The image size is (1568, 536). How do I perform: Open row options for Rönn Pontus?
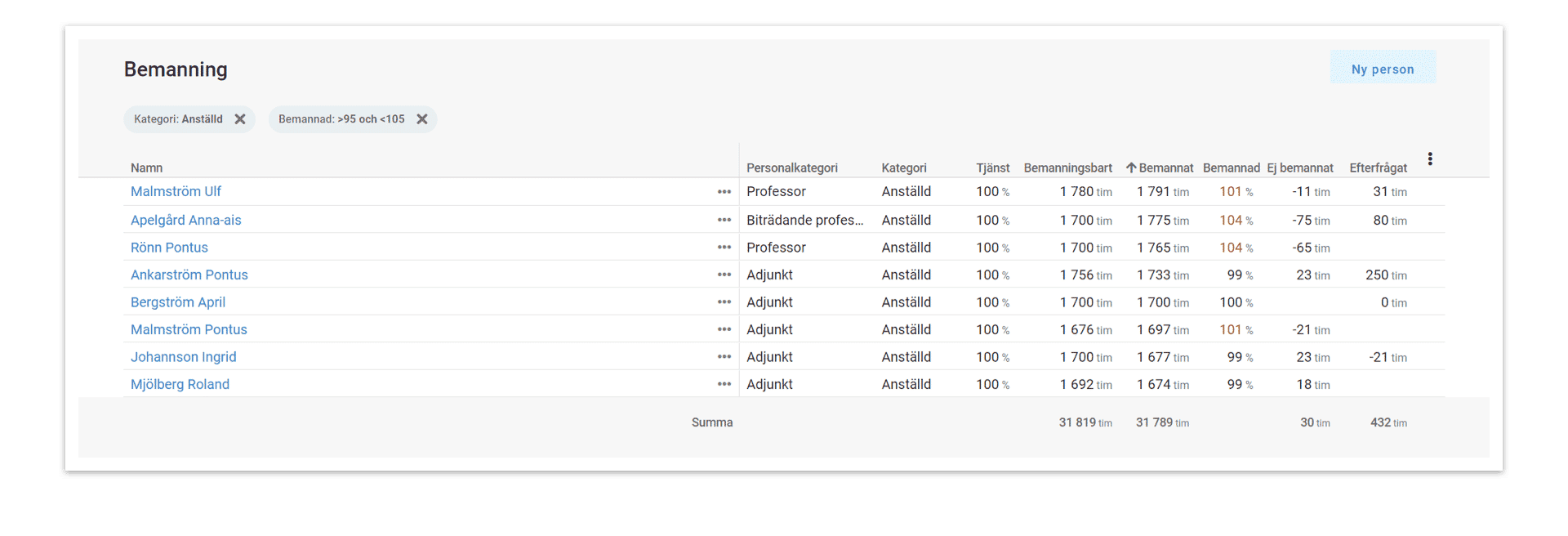[x=724, y=248]
